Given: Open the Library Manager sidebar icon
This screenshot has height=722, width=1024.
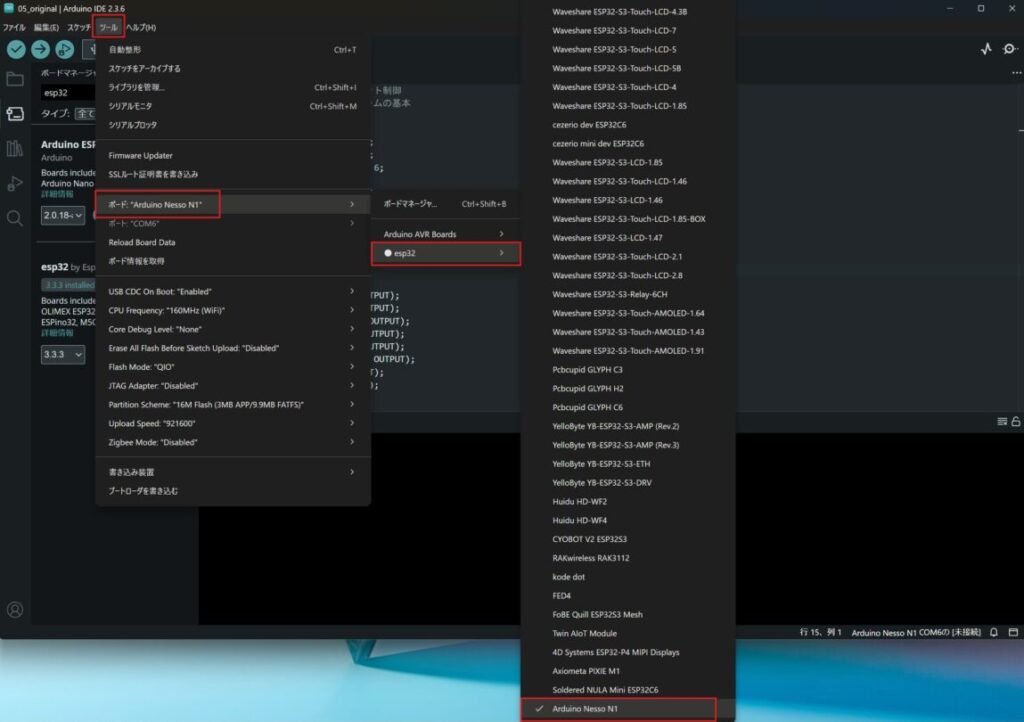Looking at the screenshot, I should pyautogui.click(x=15, y=149).
